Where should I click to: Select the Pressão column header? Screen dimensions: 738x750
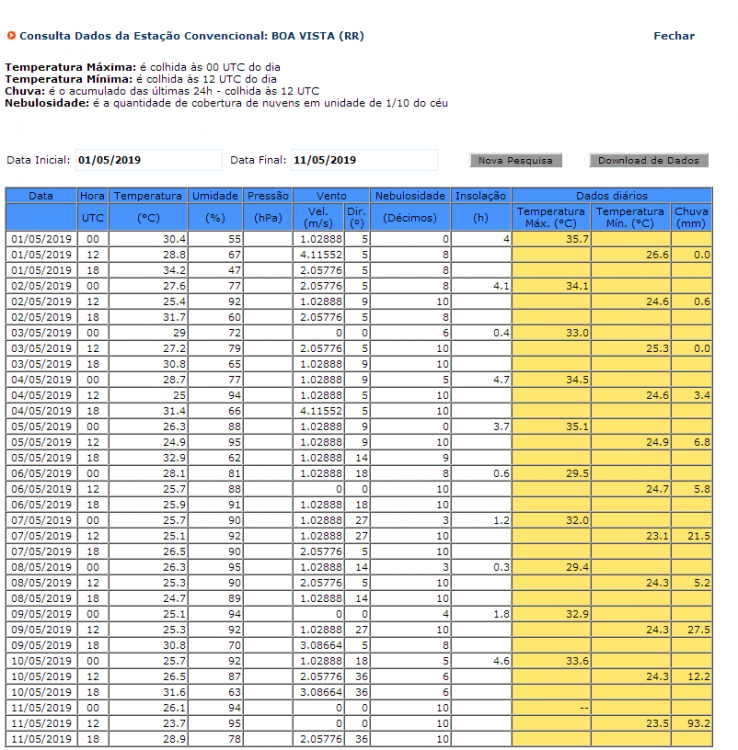(x=268, y=196)
